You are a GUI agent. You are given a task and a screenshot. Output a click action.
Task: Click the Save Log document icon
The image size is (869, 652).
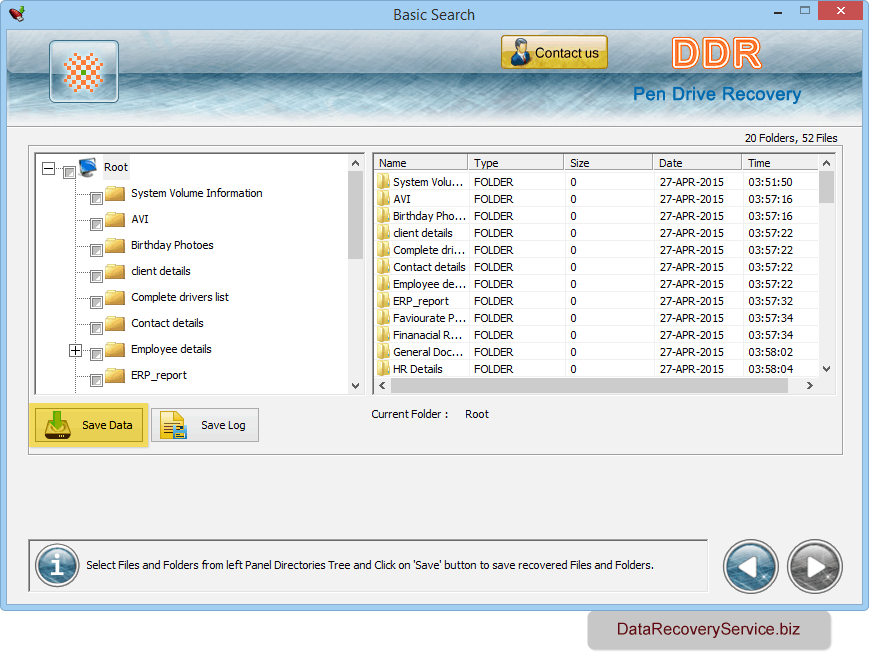coord(173,425)
